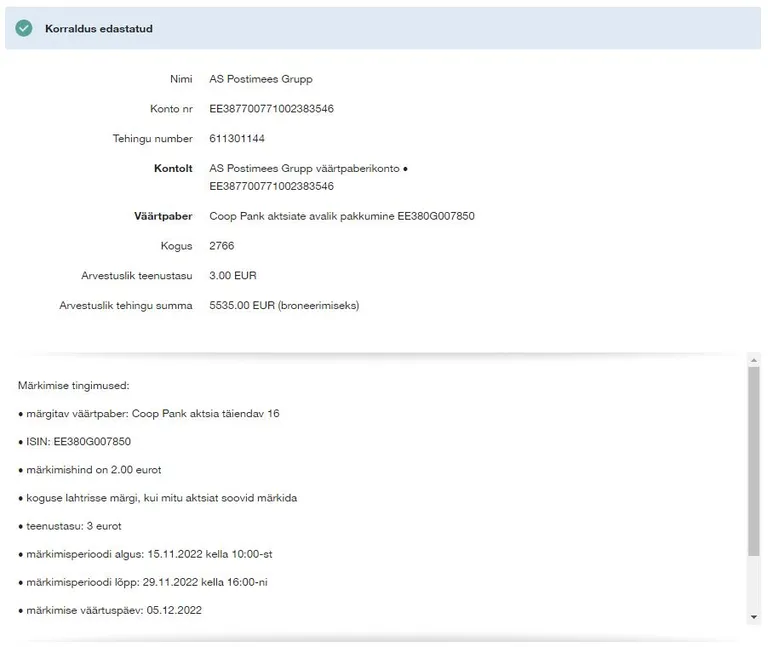Click the transaction number 611301144
The height and width of the screenshot is (647, 768).
237,139
